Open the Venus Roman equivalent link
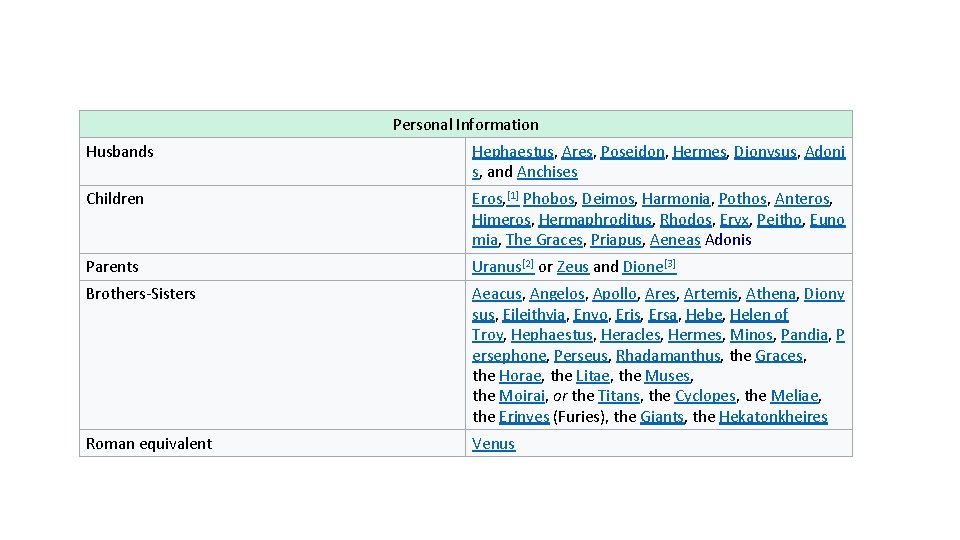 493,444
